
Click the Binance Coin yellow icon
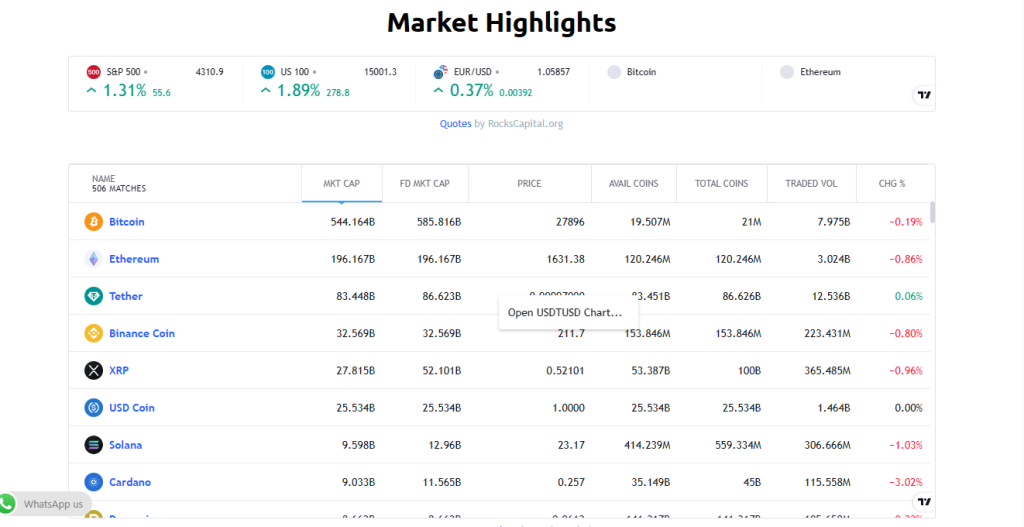click(x=93, y=333)
